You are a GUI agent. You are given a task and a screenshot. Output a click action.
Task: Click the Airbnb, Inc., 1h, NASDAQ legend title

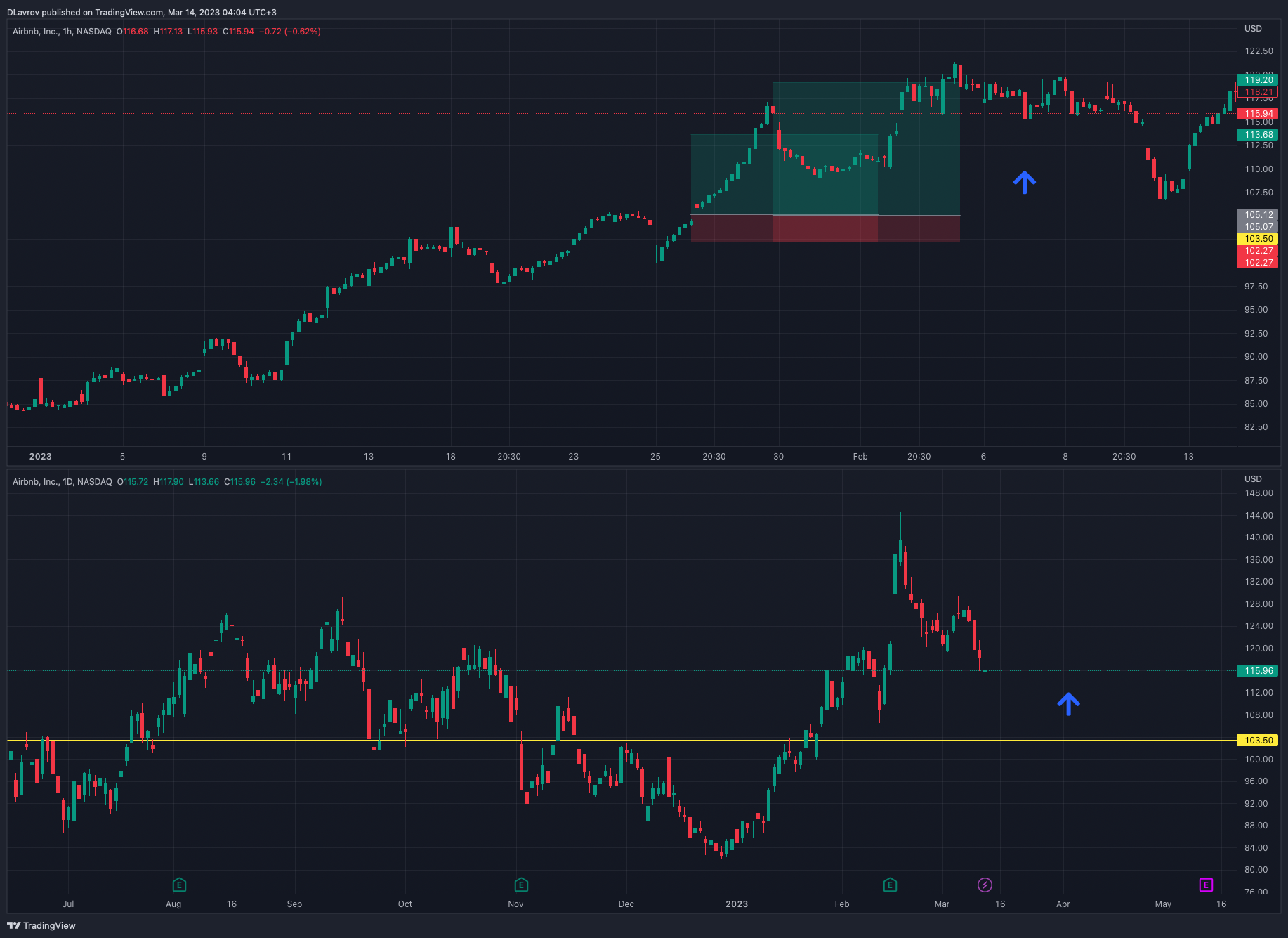coord(62,32)
